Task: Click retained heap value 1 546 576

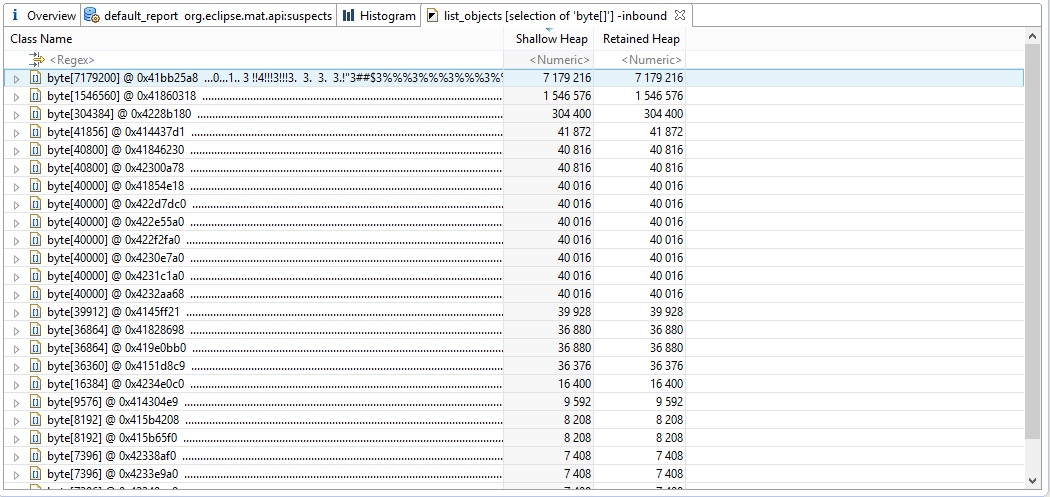Action: click(659, 96)
